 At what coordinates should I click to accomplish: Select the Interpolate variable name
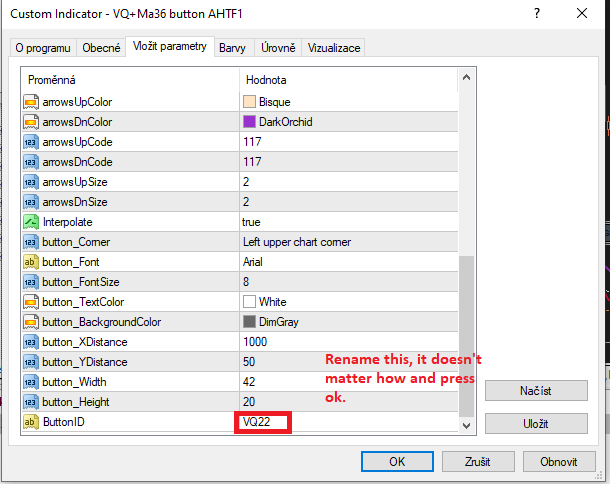coord(67,222)
